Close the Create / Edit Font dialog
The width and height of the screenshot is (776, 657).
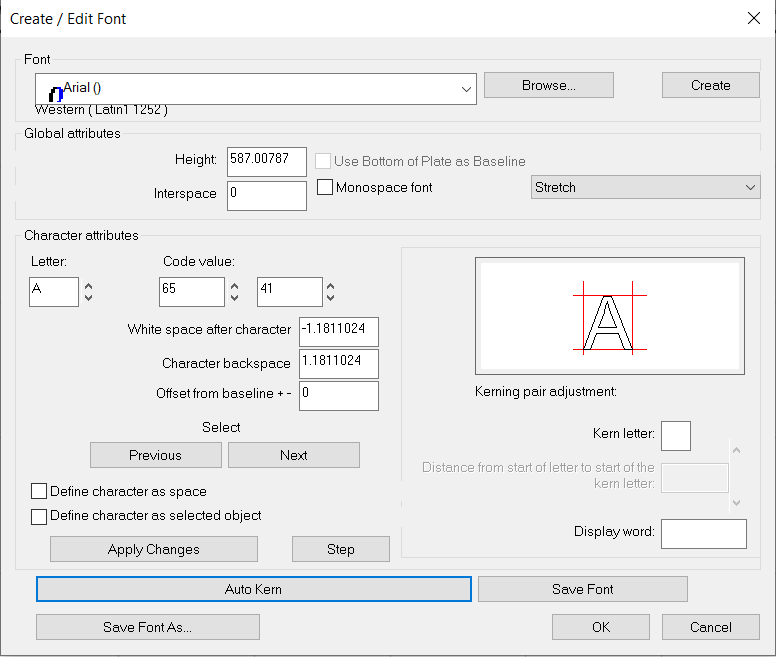(x=753, y=18)
